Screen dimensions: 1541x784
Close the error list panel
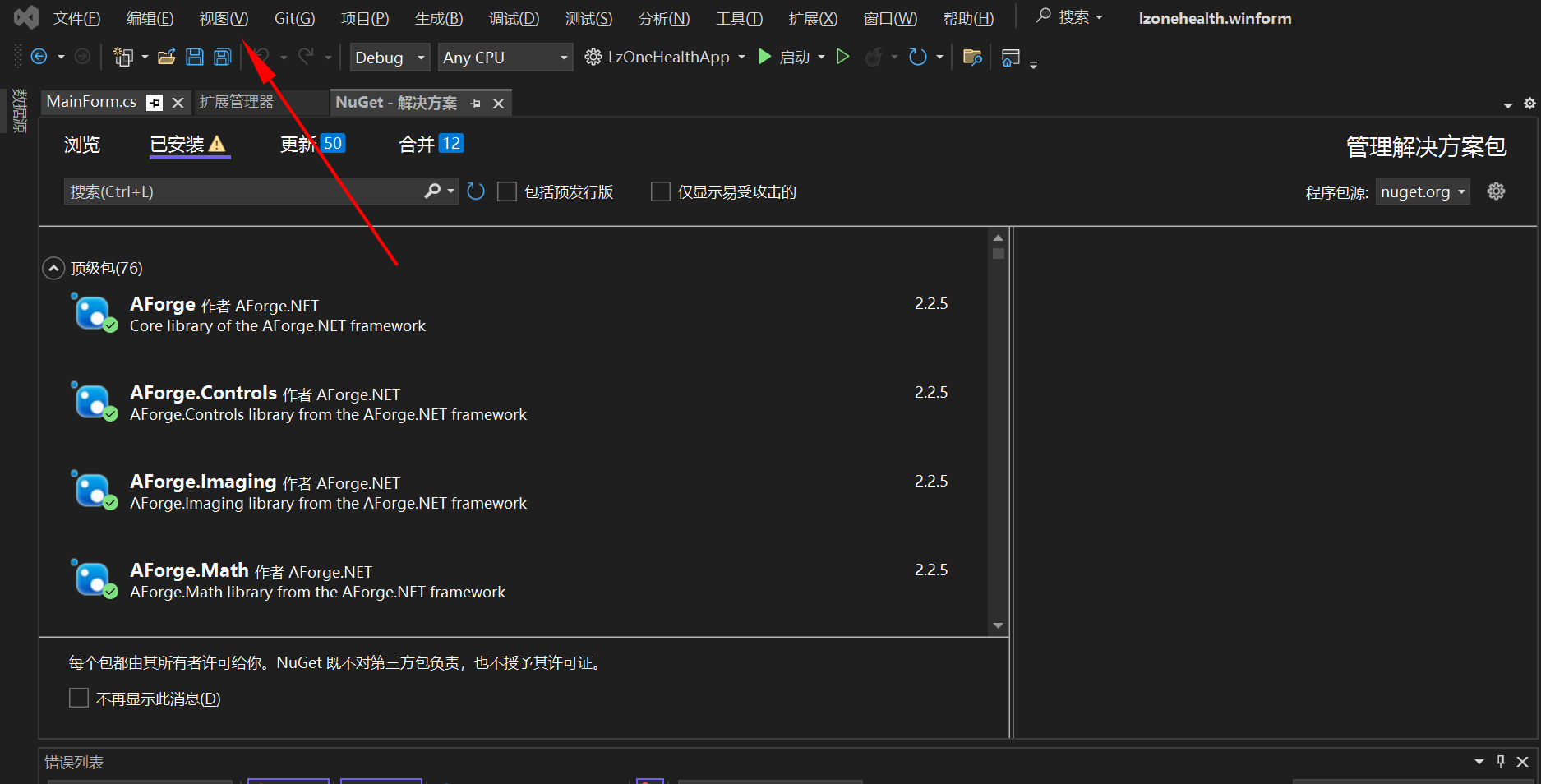click(1522, 762)
